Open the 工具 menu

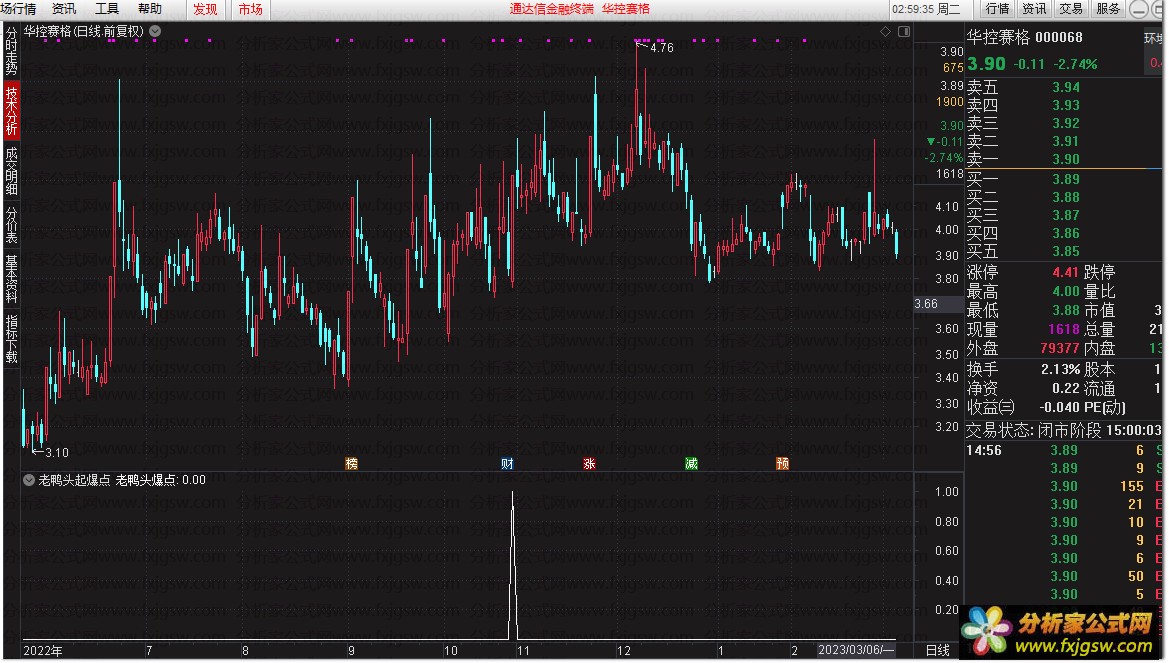107,9
